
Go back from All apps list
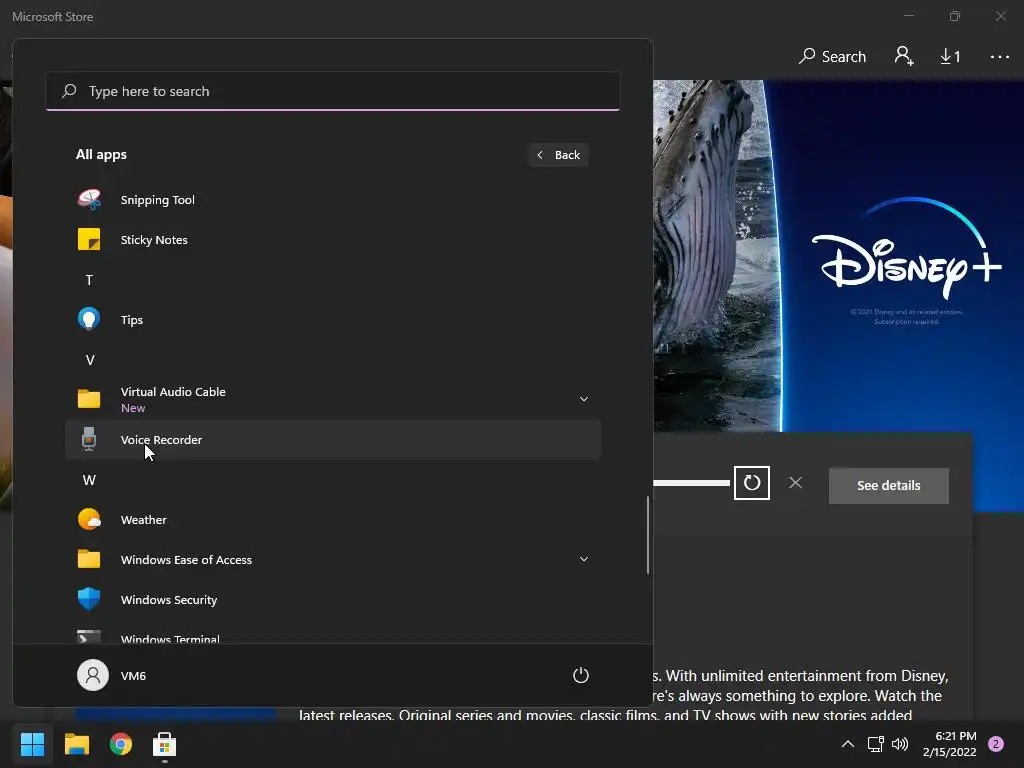tap(558, 155)
